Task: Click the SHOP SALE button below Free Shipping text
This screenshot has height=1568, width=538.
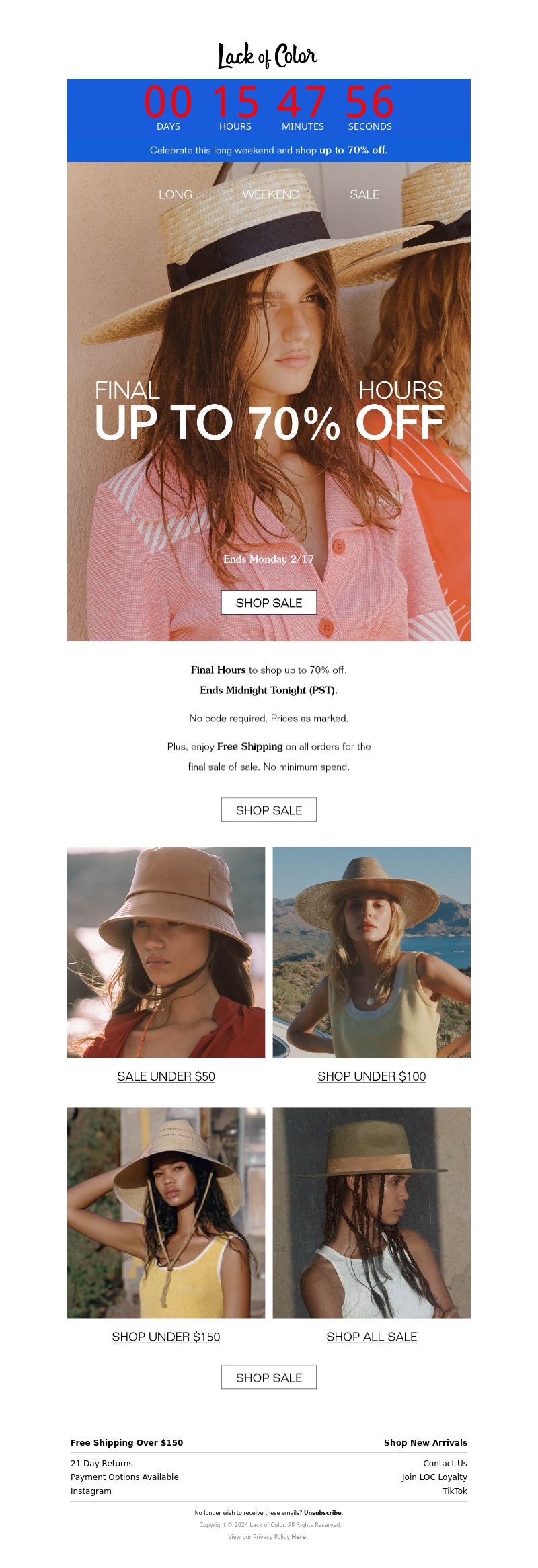Action: [x=269, y=810]
